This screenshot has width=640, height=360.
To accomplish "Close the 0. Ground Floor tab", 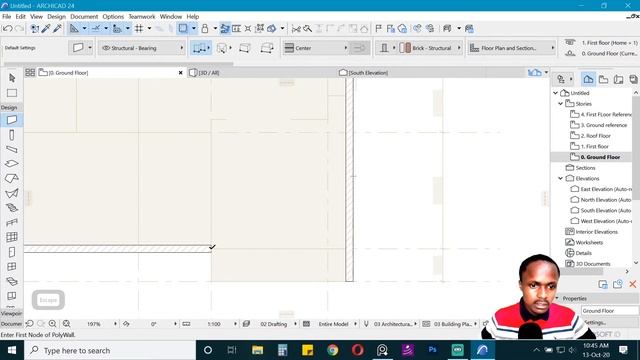I will click(180, 73).
